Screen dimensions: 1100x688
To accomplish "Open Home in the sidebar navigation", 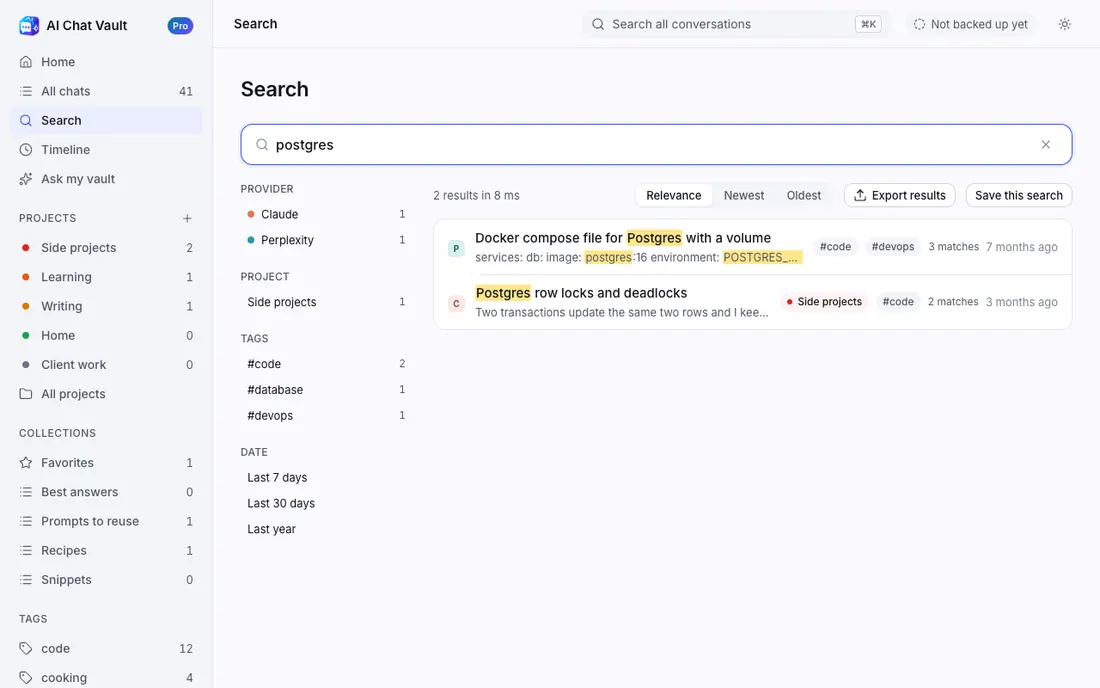I will (106, 62).
